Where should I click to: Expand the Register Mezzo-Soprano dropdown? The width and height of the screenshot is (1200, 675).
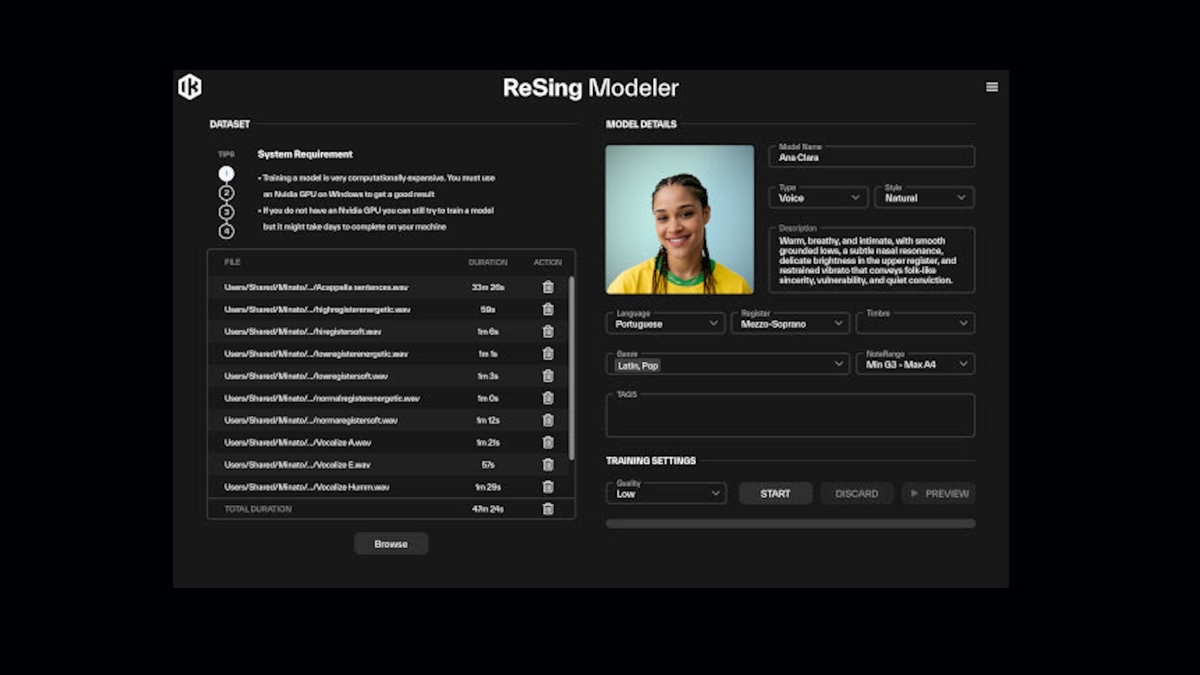coord(790,323)
